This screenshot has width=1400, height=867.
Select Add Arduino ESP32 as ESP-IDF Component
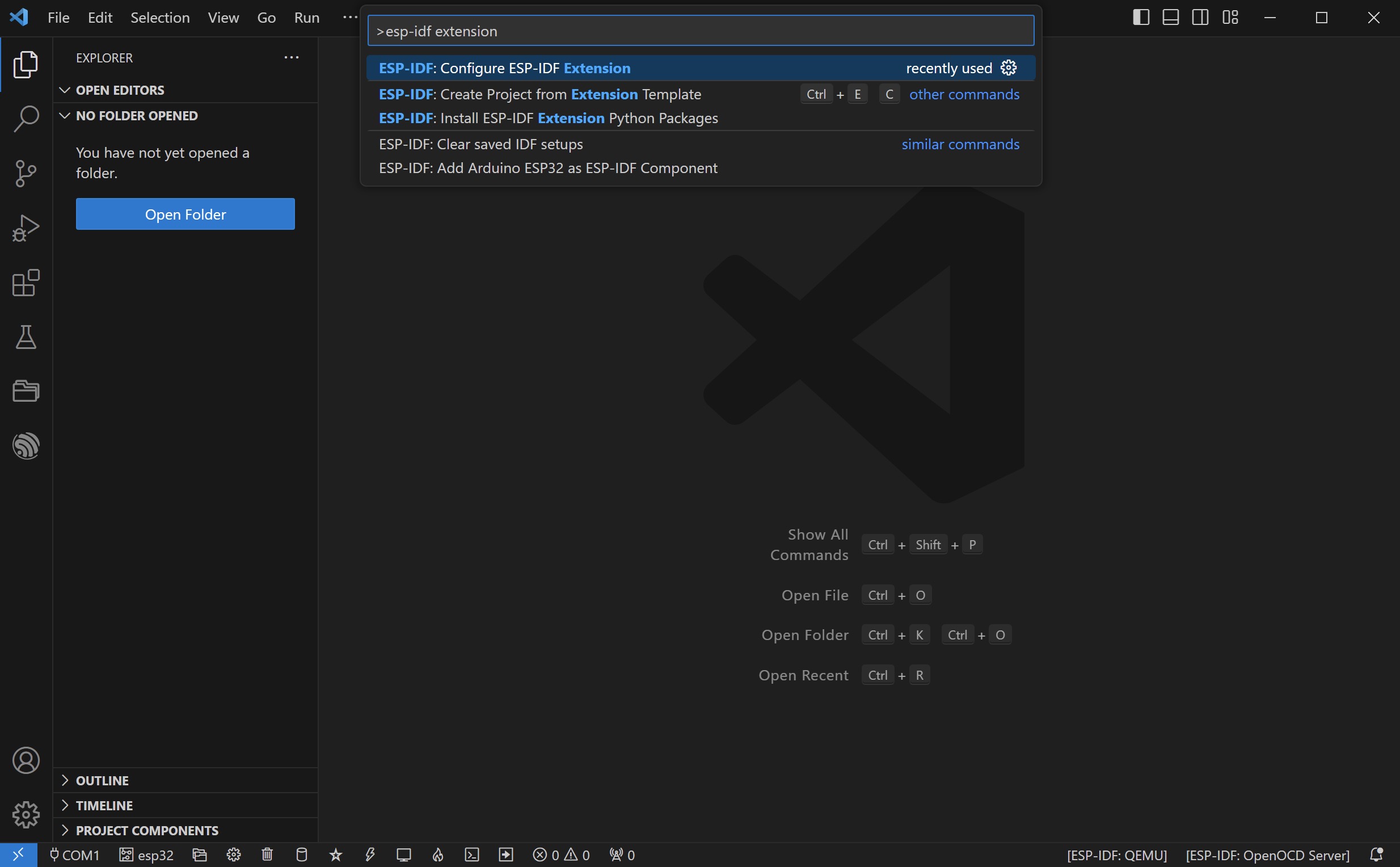(x=701, y=168)
